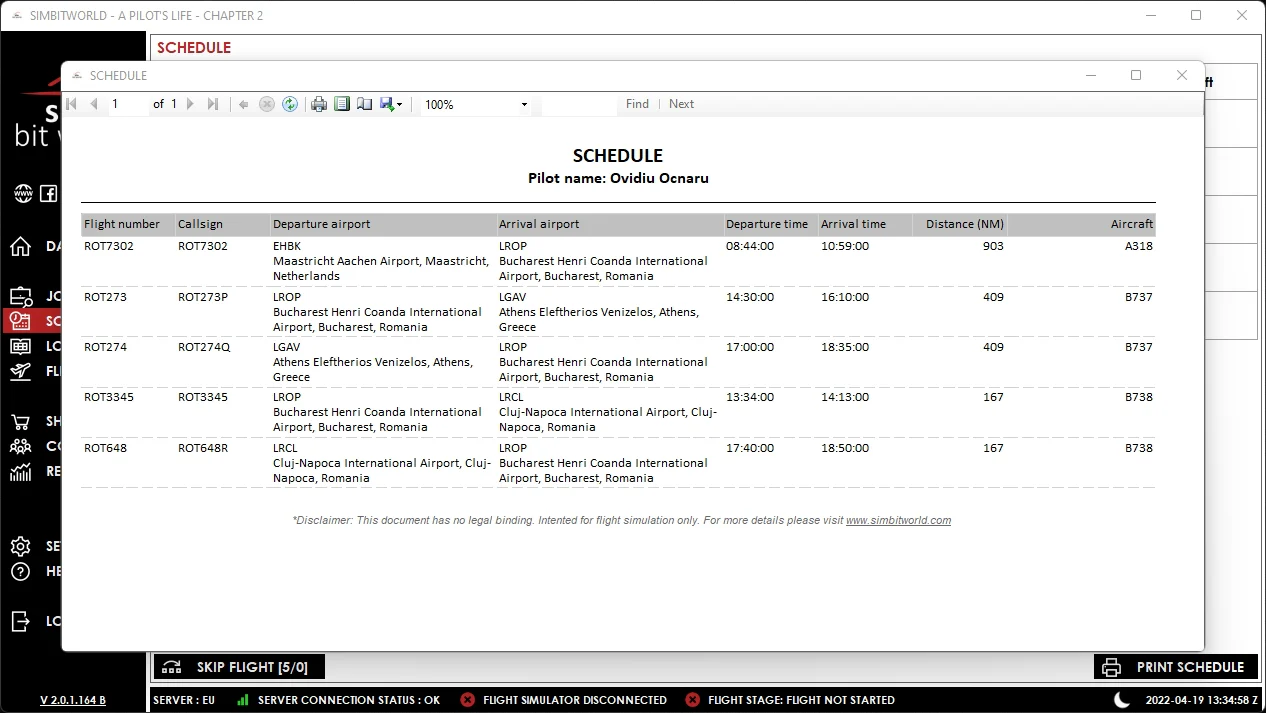Image resolution: width=1266 pixels, height=713 pixels.
Task: Click the green Refresh report icon
Action: (290, 104)
